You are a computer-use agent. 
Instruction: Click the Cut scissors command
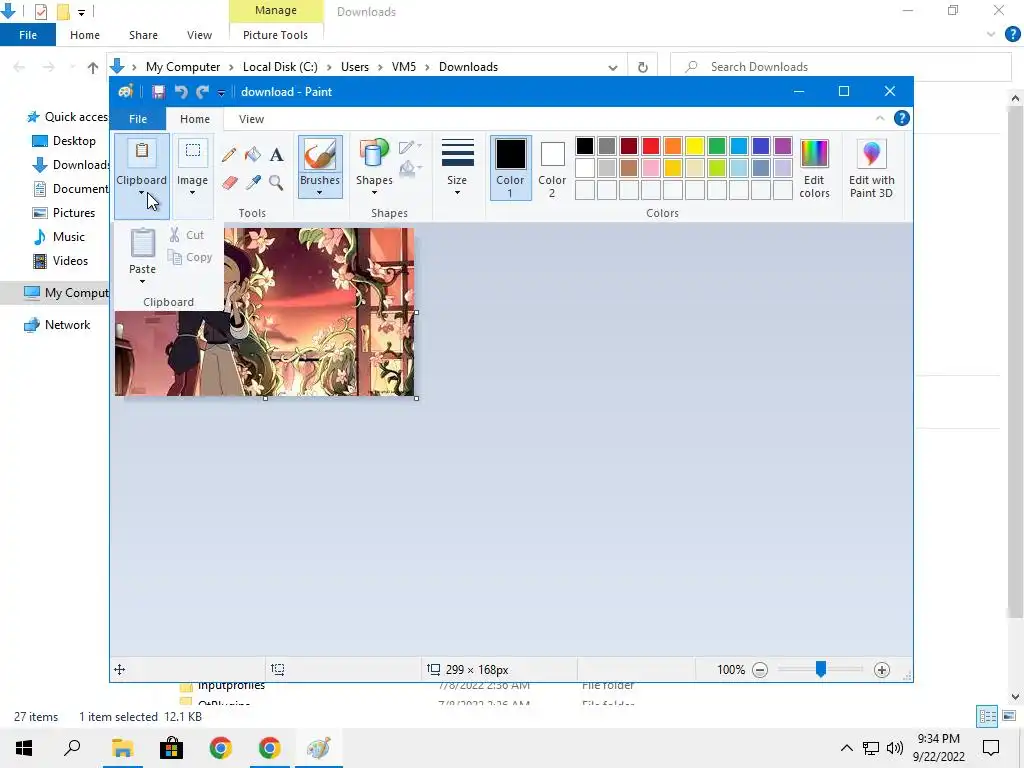pos(187,235)
